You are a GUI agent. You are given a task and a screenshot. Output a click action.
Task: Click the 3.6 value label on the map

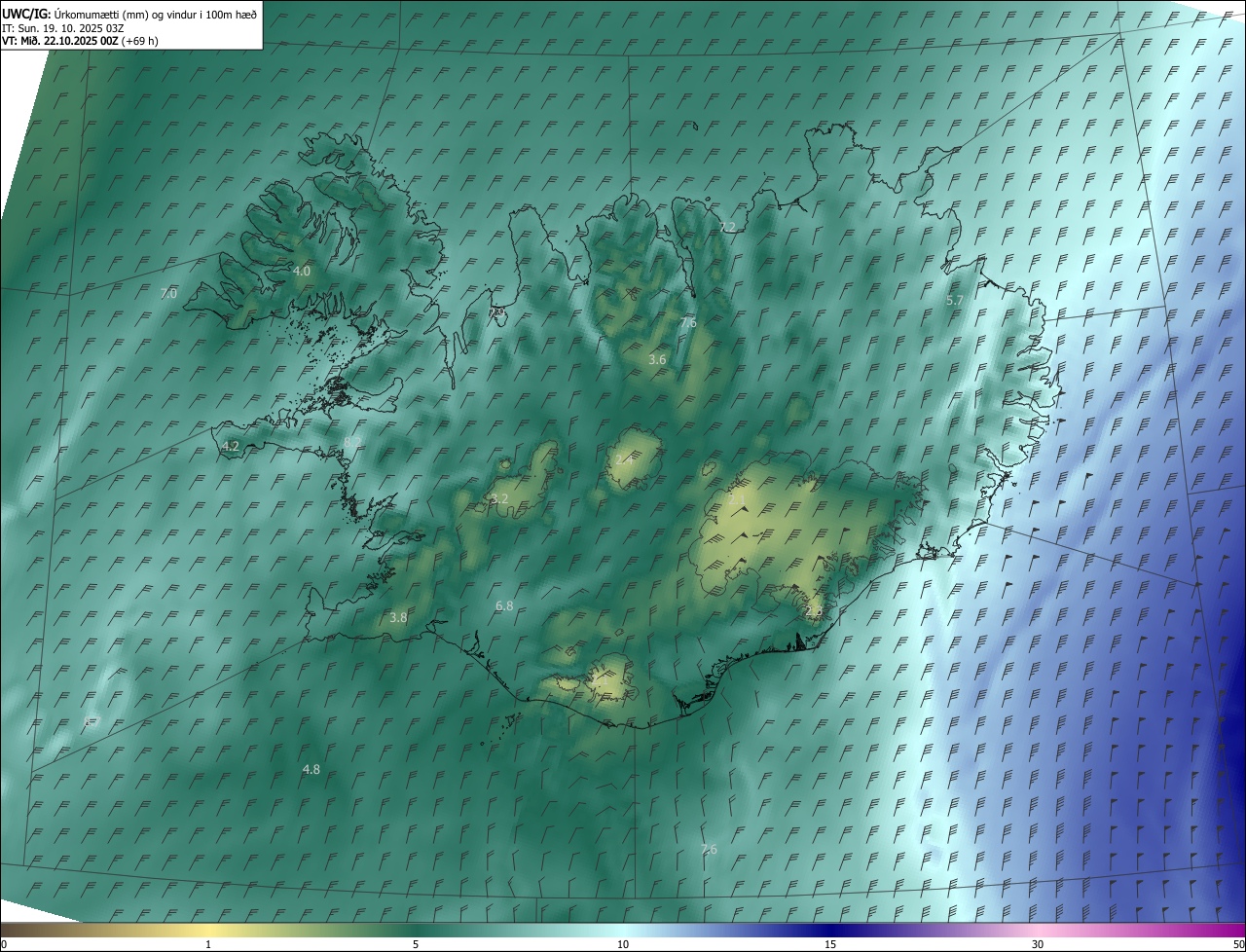tap(657, 359)
